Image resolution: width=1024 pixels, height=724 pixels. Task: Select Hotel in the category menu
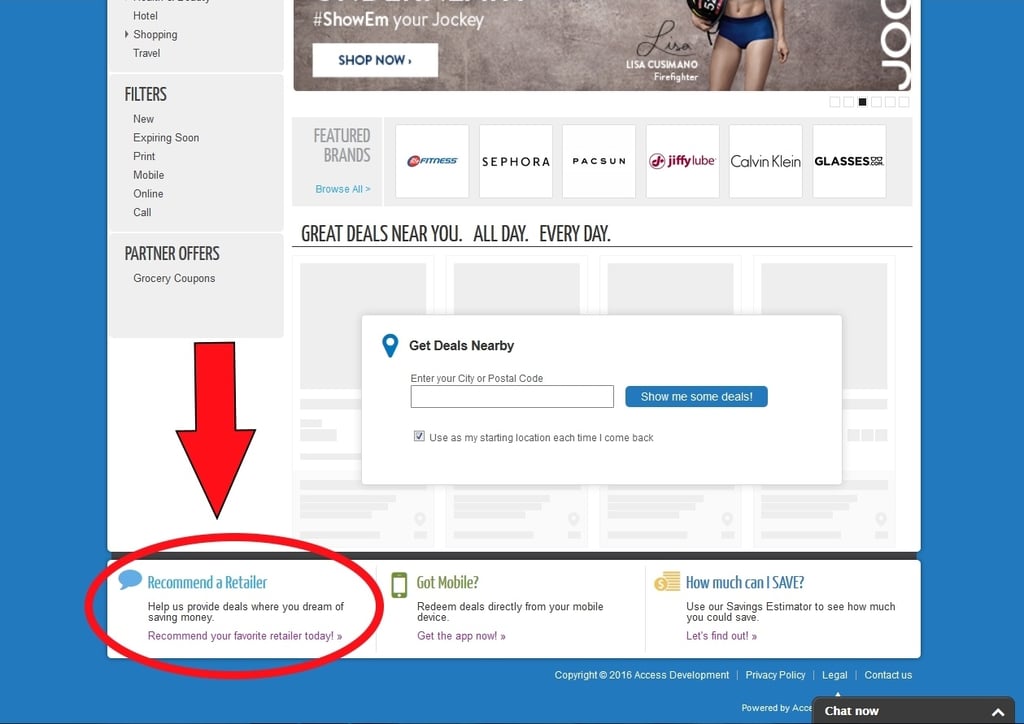tap(145, 15)
